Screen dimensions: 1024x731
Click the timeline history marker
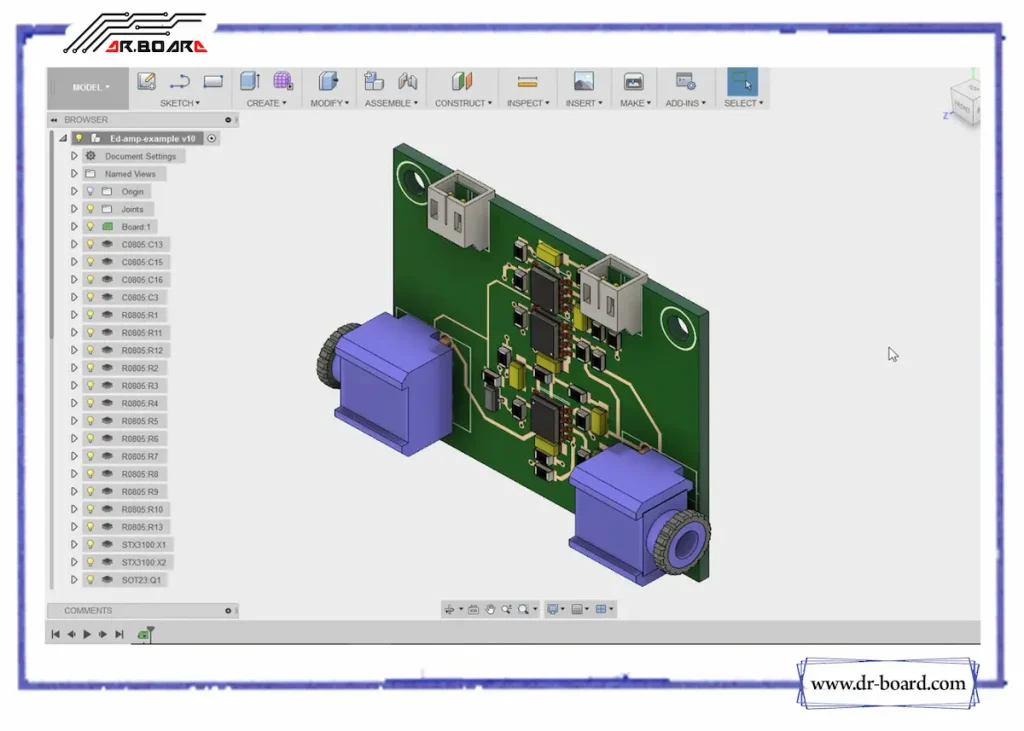coord(145,633)
